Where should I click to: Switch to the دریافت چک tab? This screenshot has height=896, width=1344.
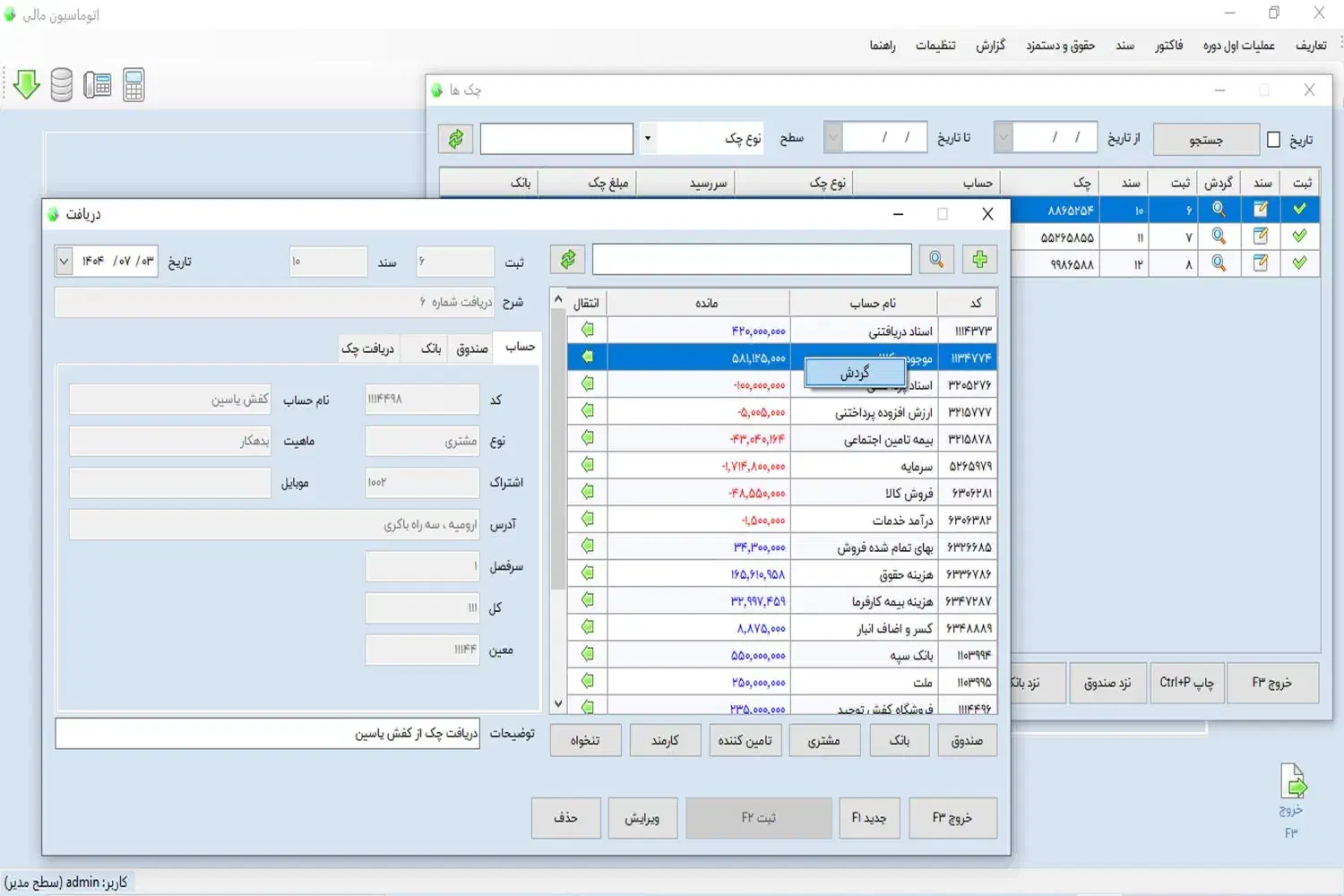tap(367, 349)
